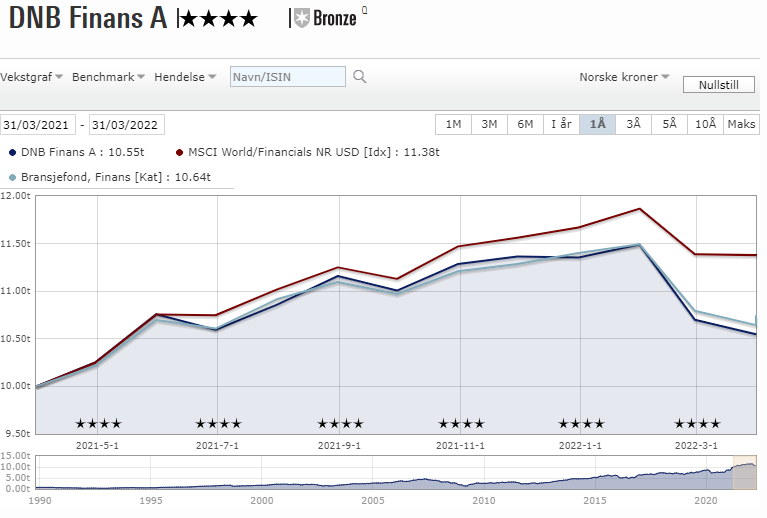Click the search magnifier icon
The width and height of the screenshot is (767, 518).
coord(360,77)
